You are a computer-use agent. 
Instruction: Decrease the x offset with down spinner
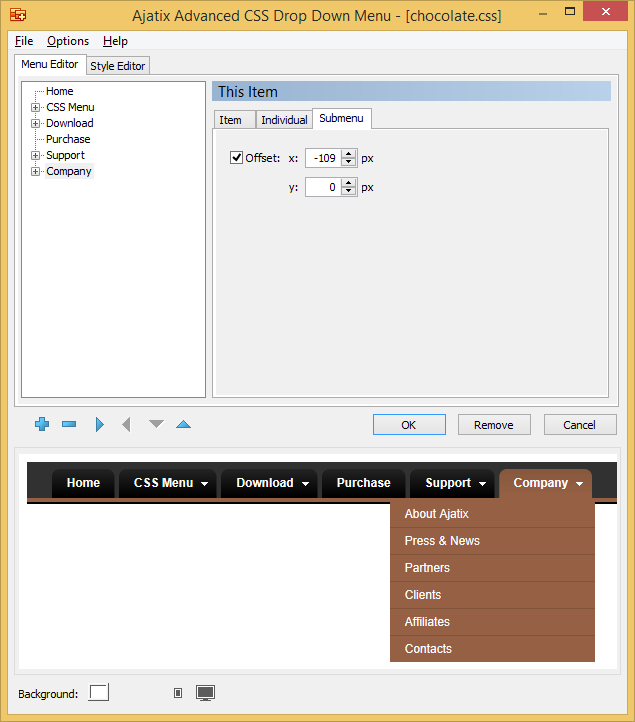coord(349,162)
